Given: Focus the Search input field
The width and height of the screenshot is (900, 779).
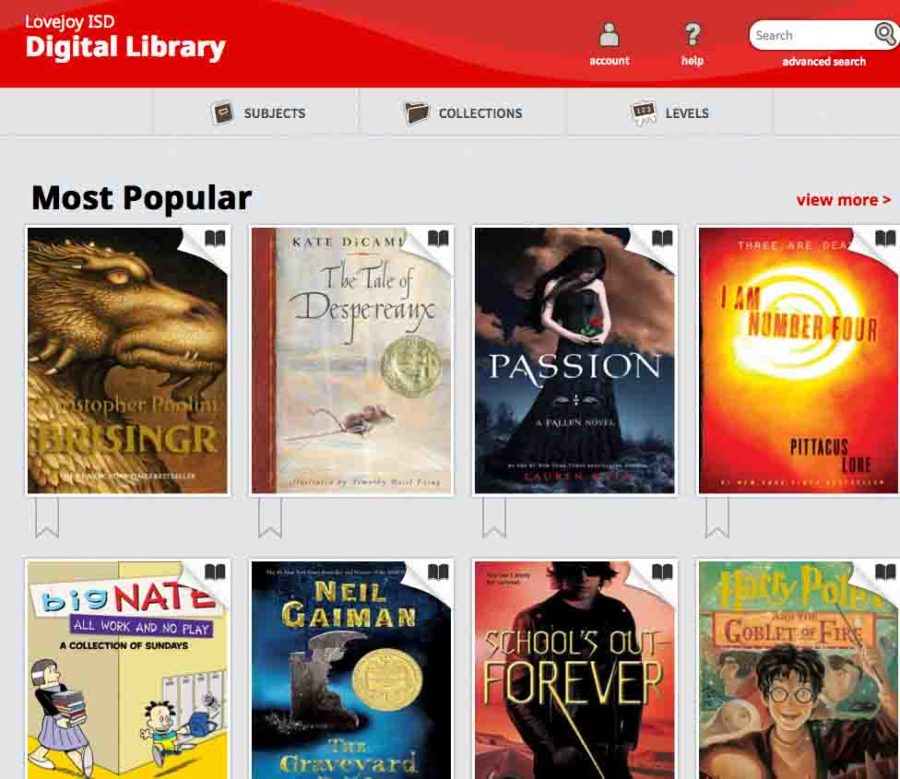Looking at the screenshot, I should click(x=812, y=35).
